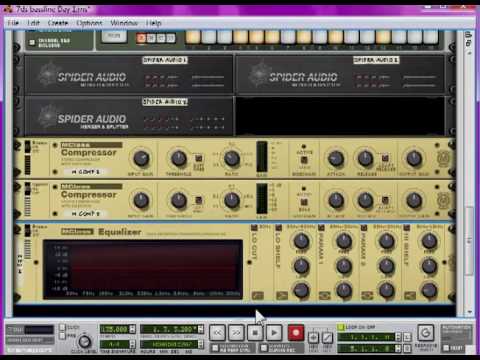Click the Equalizer frequency response display
Screen dimensions: 480x360
143,269
